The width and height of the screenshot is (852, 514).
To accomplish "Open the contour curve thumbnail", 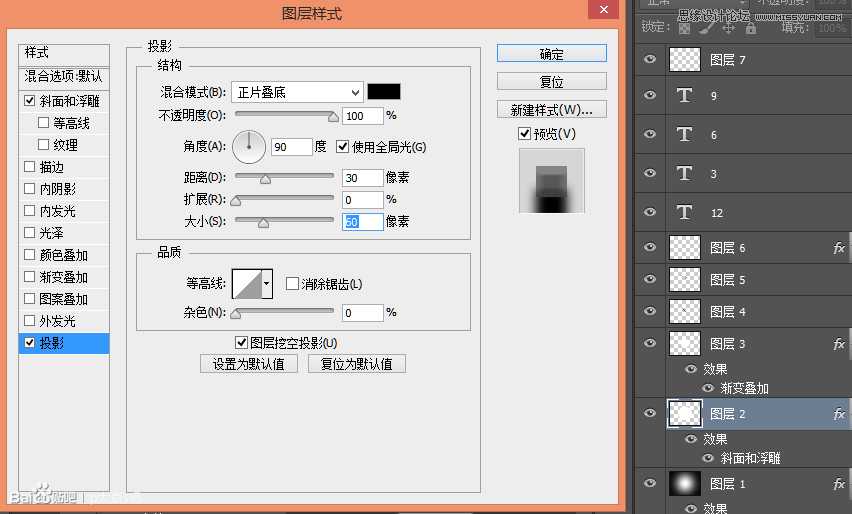I will pyautogui.click(x=247, y=283).
